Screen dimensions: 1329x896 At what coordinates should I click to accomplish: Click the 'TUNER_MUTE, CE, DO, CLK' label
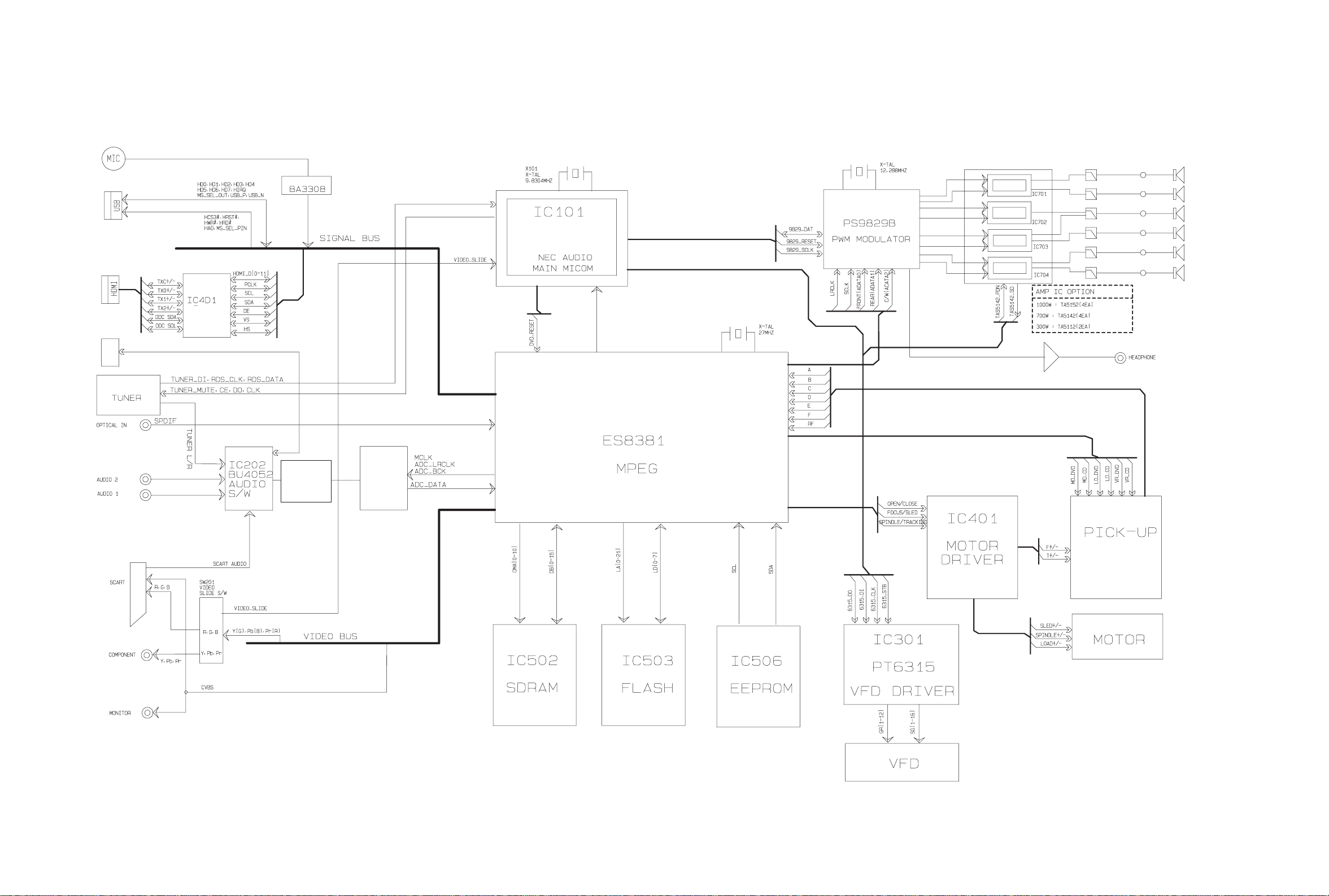[215, 390]
